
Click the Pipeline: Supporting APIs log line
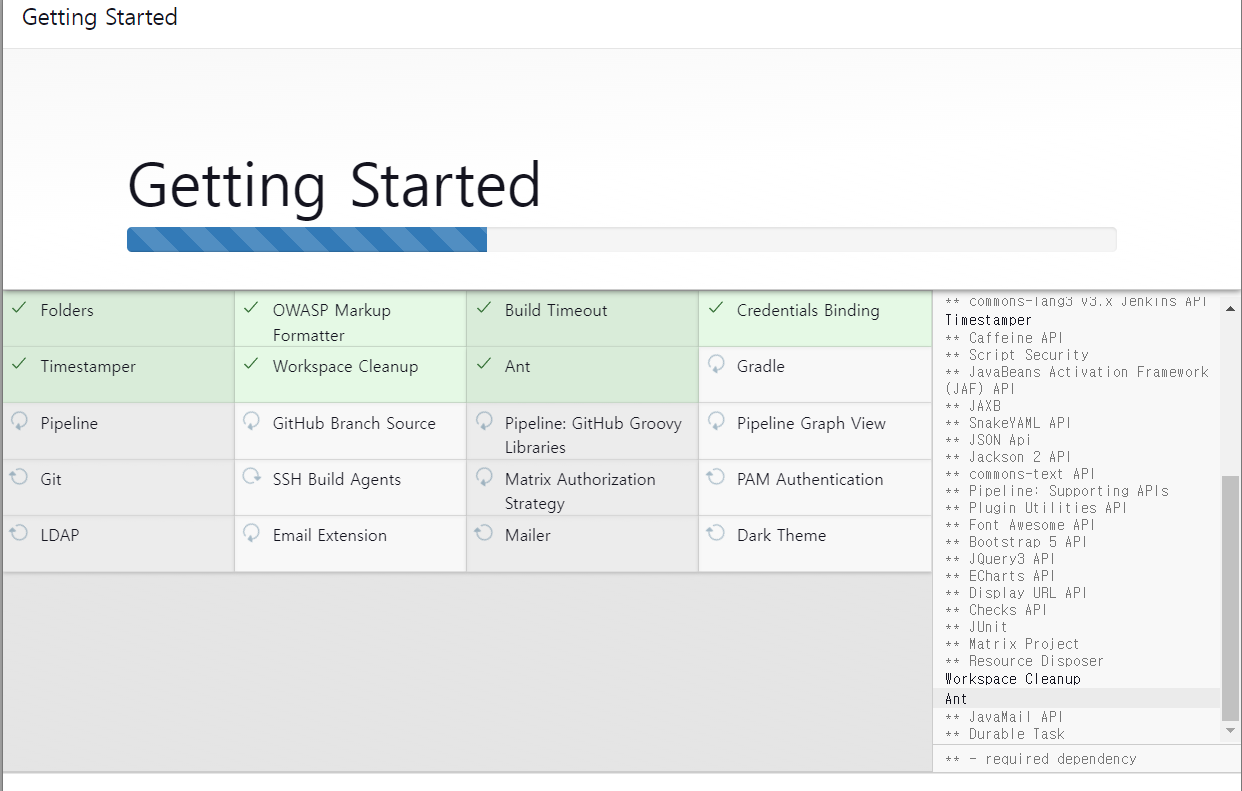tap(1057, 491)
